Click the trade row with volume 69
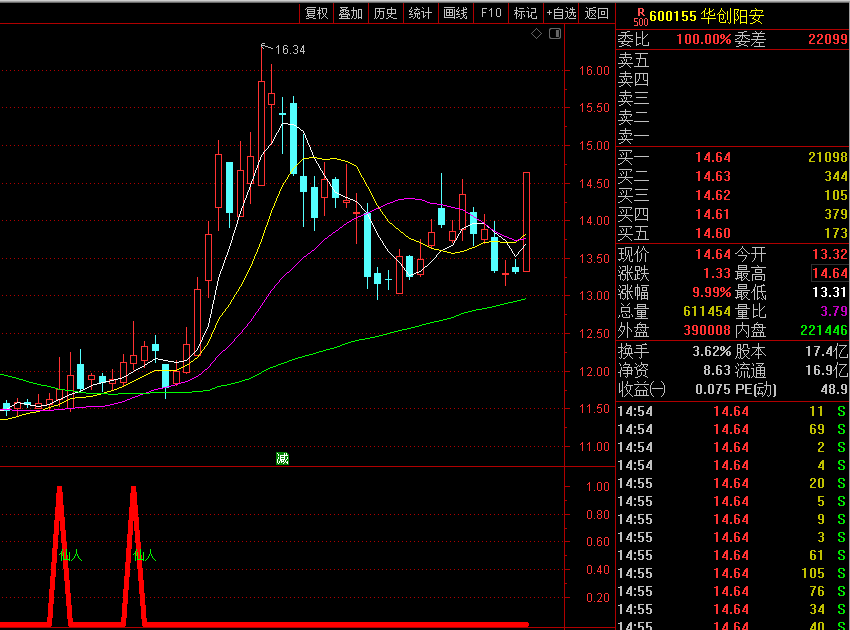850x630 pixels. pyautogui.click(x=732, y=429)
